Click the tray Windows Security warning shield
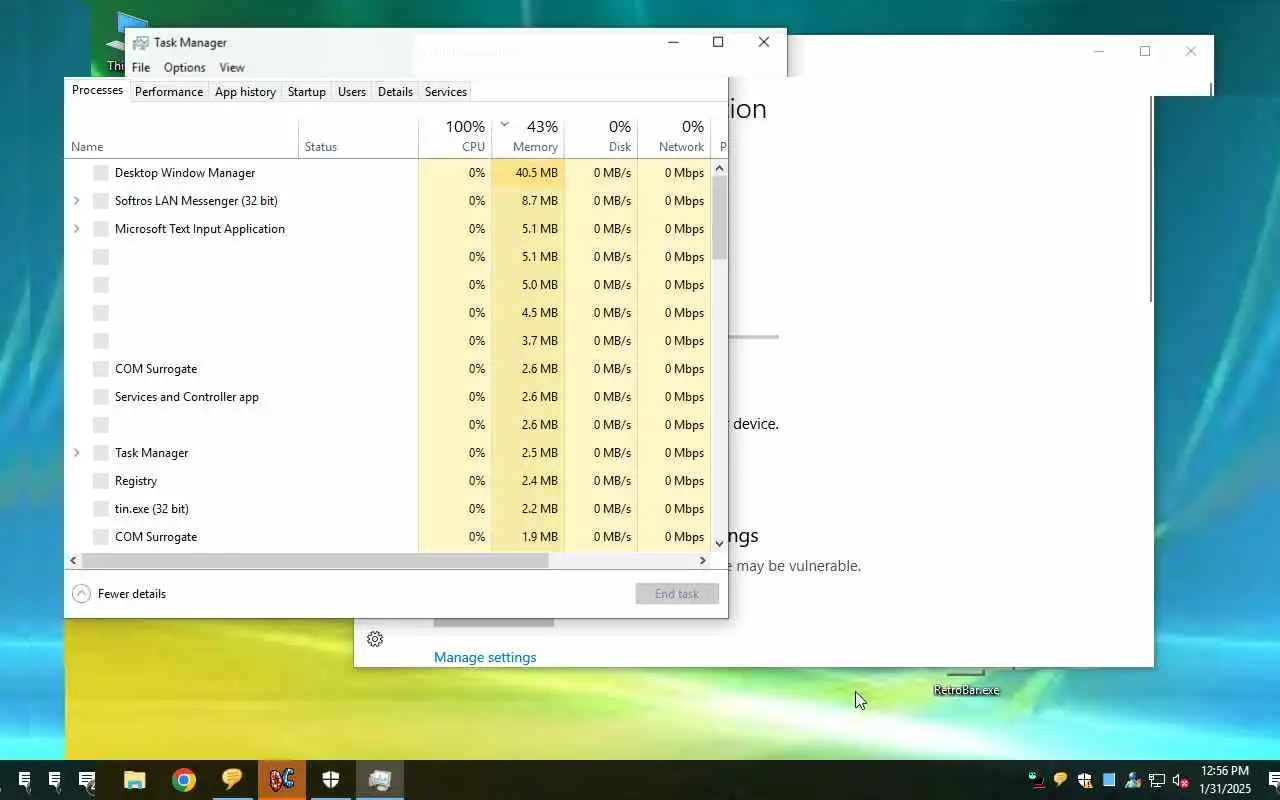 pos(1085,780)
